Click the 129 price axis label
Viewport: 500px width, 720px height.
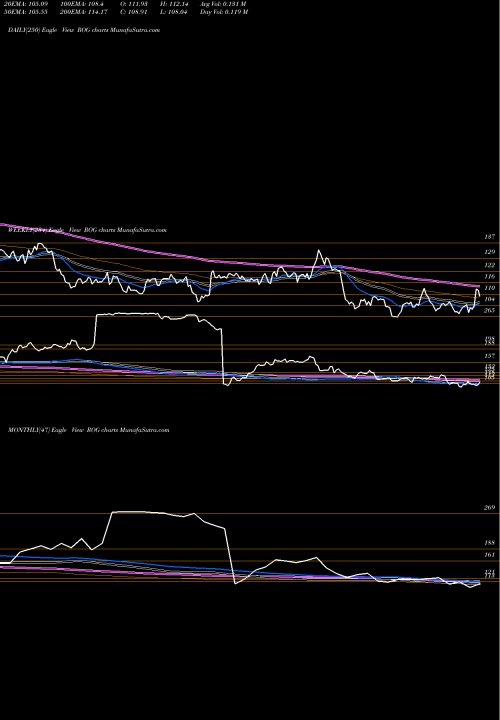(x=489, y=252)
